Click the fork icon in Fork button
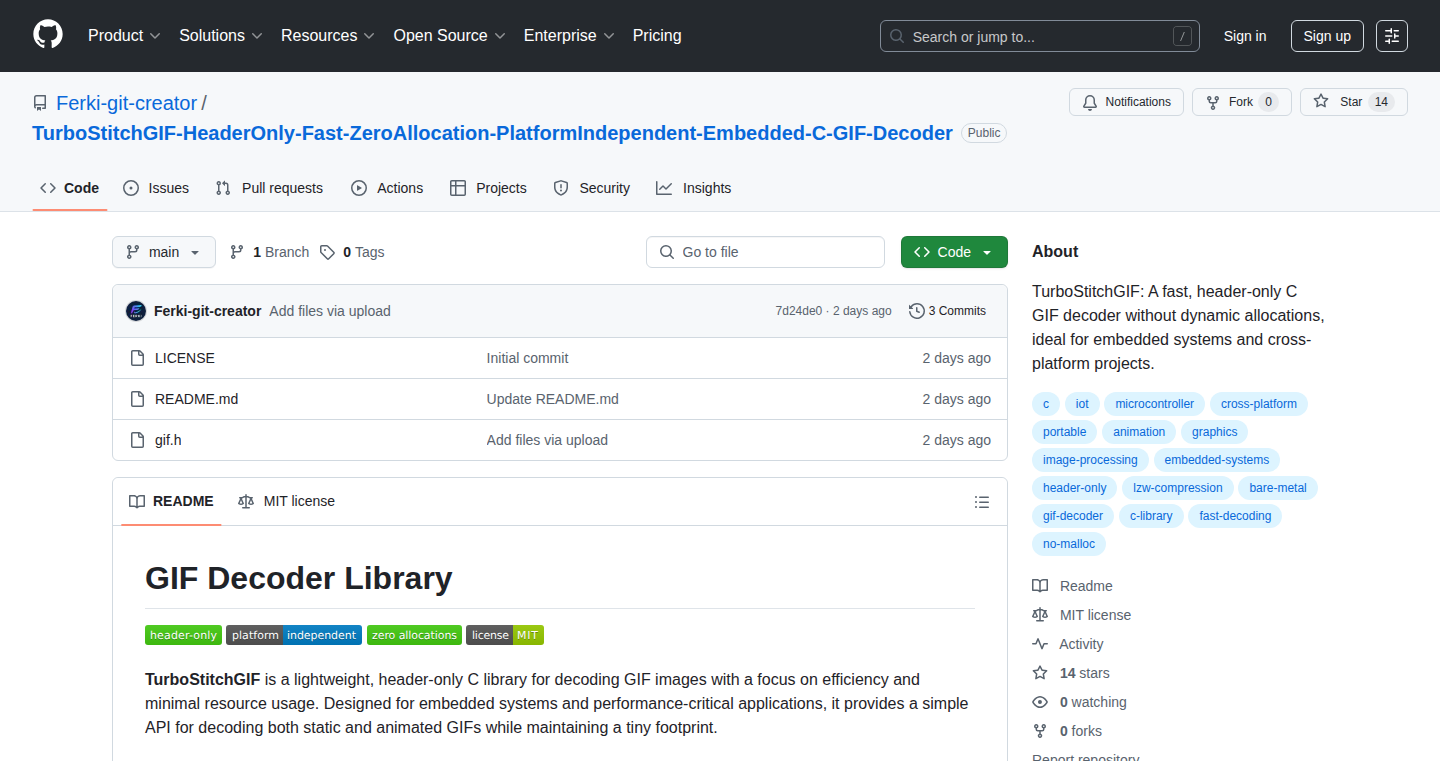1440x761 pixels. coord(1213,102)
